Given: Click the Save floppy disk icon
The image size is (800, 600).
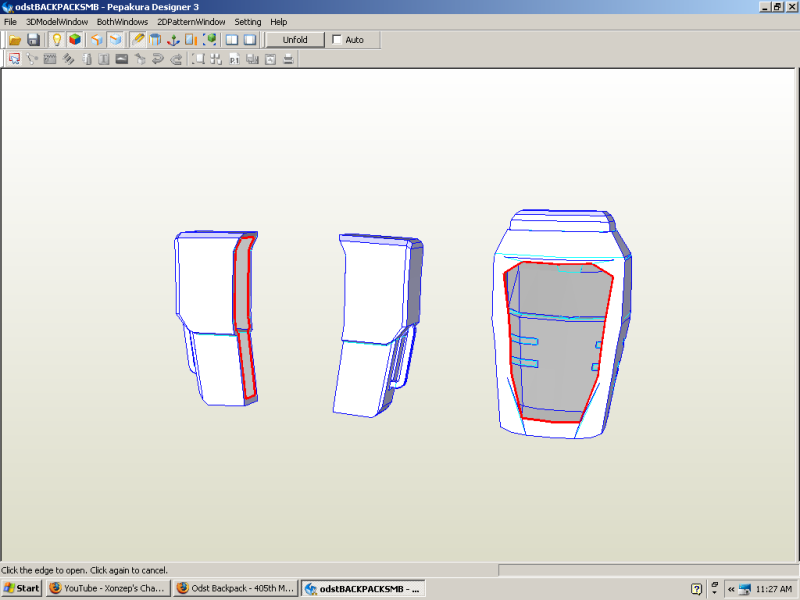Looking at the screenshot, I should click(33, 40).
